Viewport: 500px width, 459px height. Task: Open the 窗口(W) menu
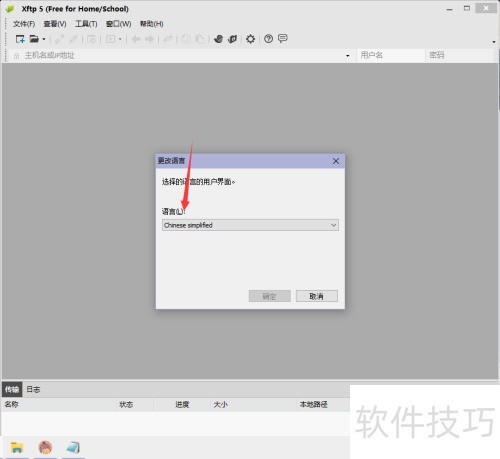pyautogui.click(x=118, y=24)
